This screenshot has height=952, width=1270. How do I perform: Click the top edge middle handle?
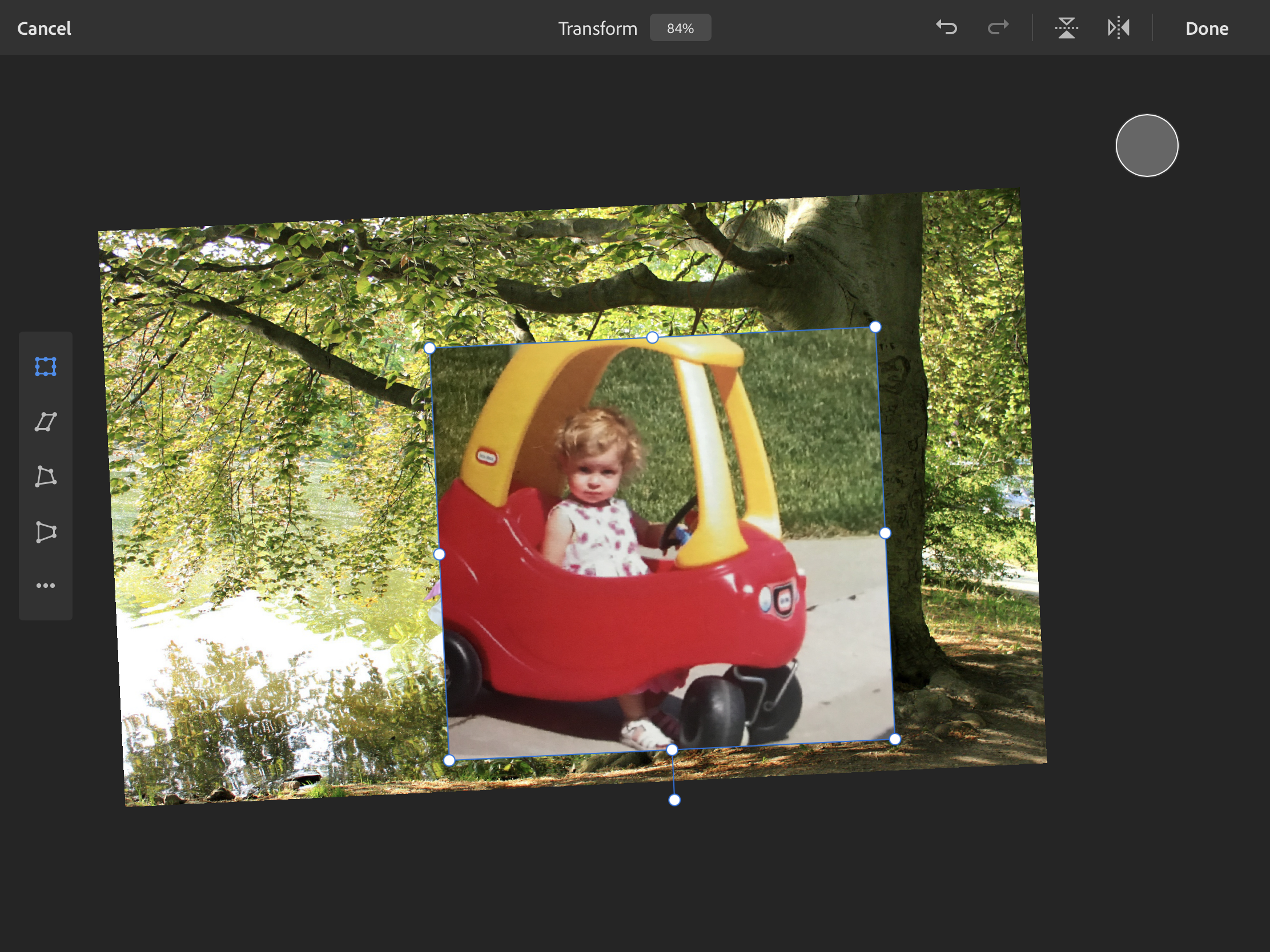tap(652, 338)
